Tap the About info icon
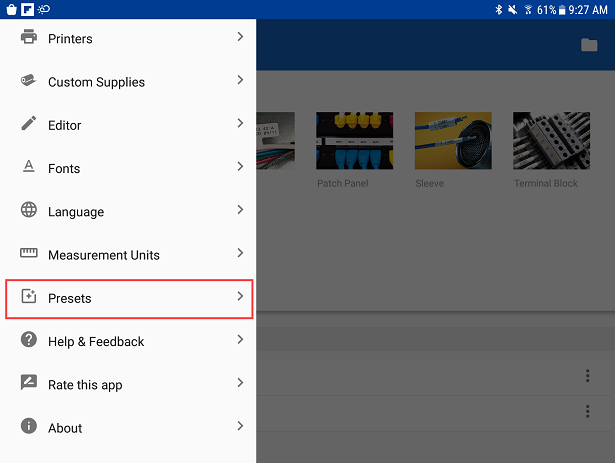Image resolution: width=615 pixels, height=463 pixels. tap(28, 427)
